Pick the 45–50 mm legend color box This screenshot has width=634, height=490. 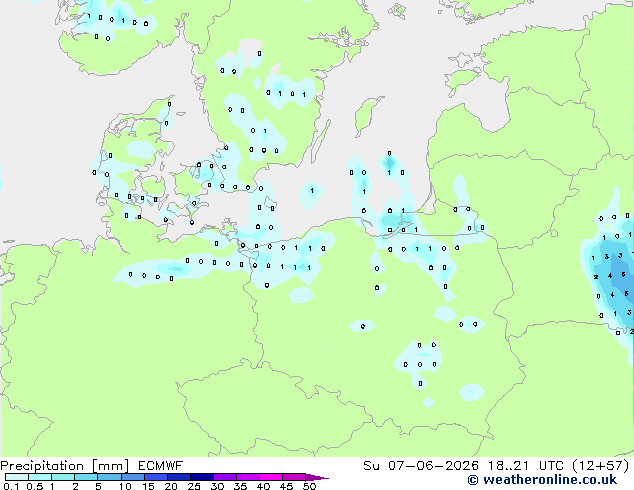(294, 477)
